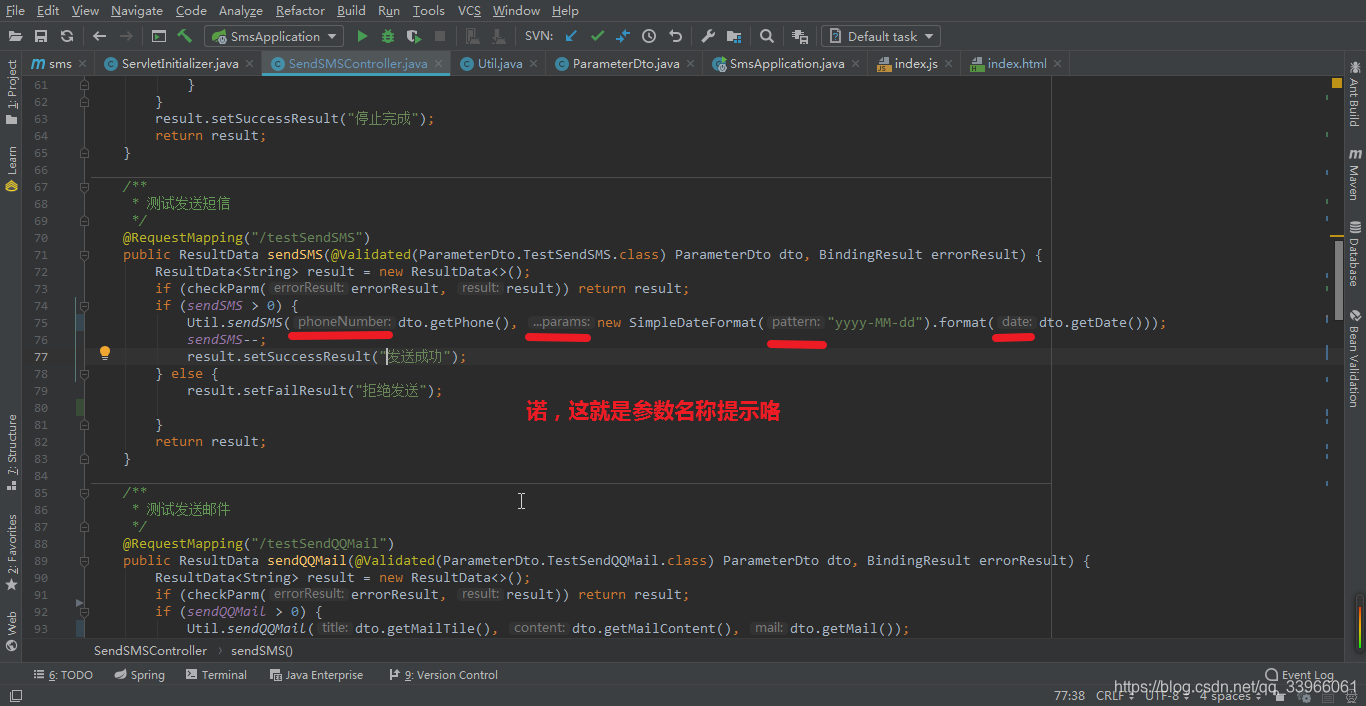
Task: Click the SVN Revert undo icon
Action: [675, 36]
